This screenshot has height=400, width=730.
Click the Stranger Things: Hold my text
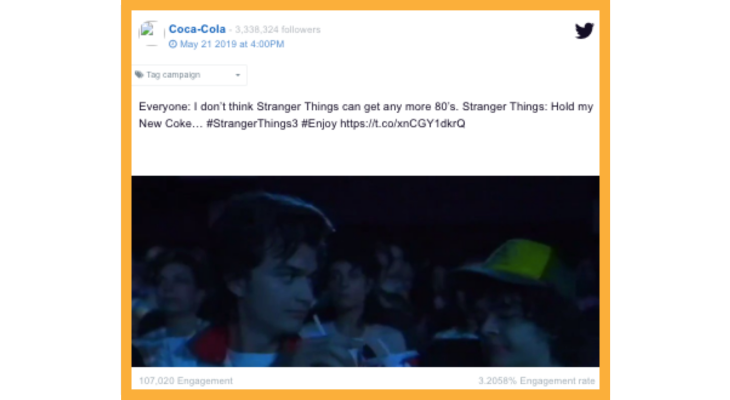[x=527, y=107]
